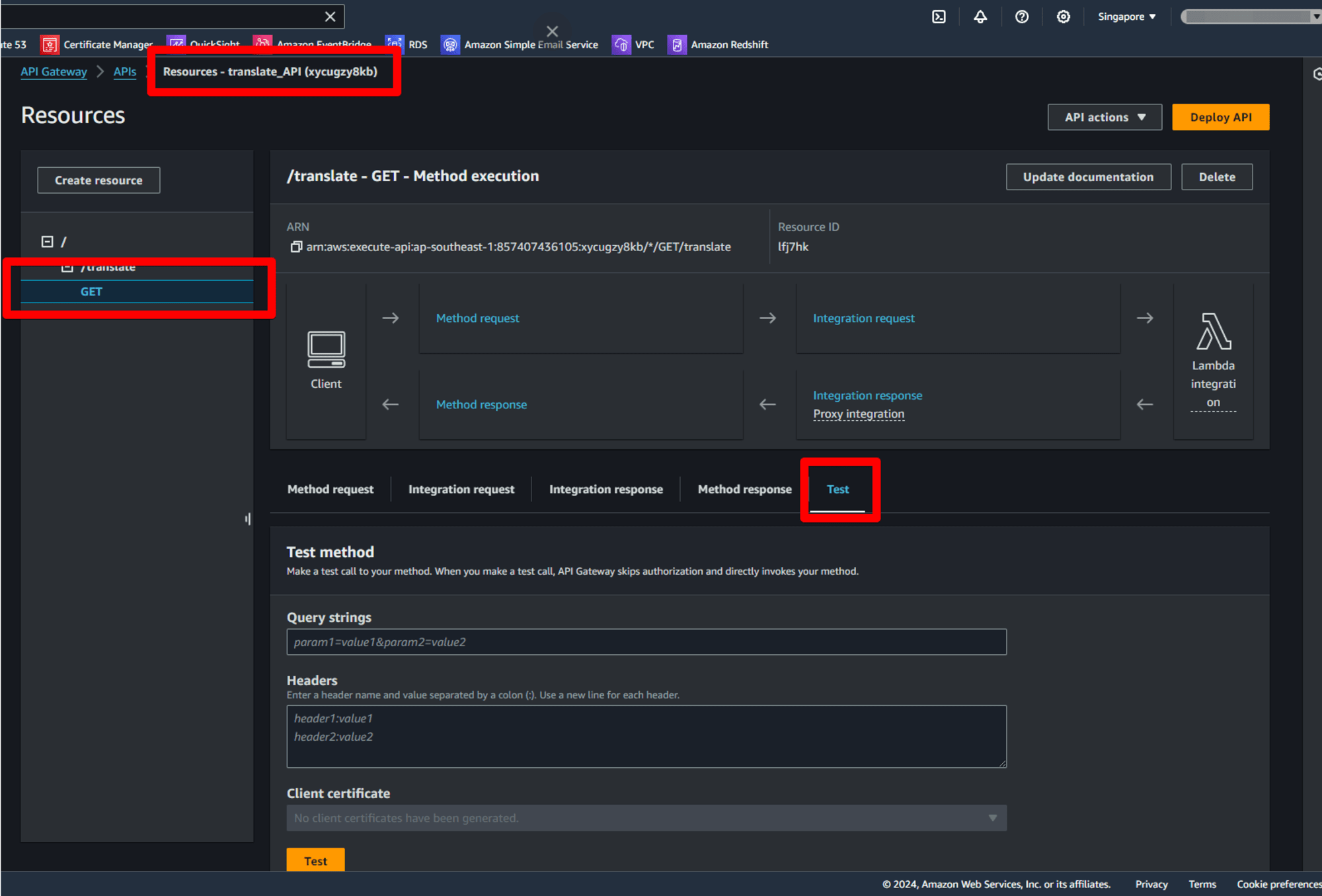
Task: Switch to the Integration request tab
Action: pos(461,490)
